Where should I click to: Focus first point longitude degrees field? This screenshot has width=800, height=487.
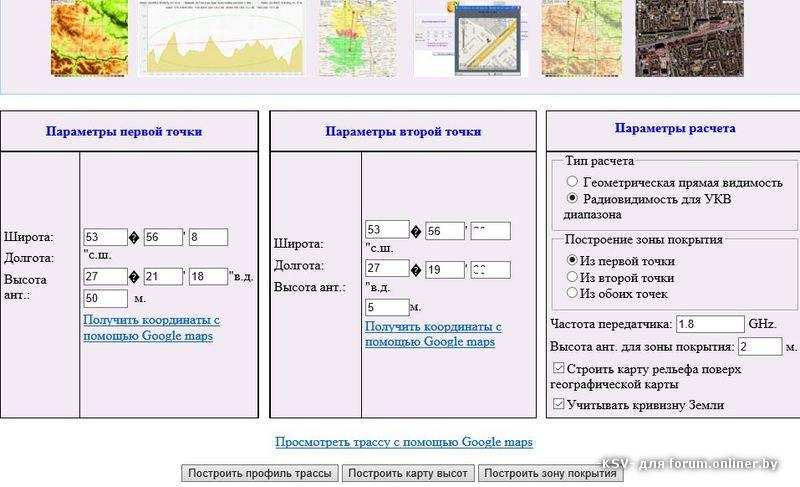pos(106,276)
